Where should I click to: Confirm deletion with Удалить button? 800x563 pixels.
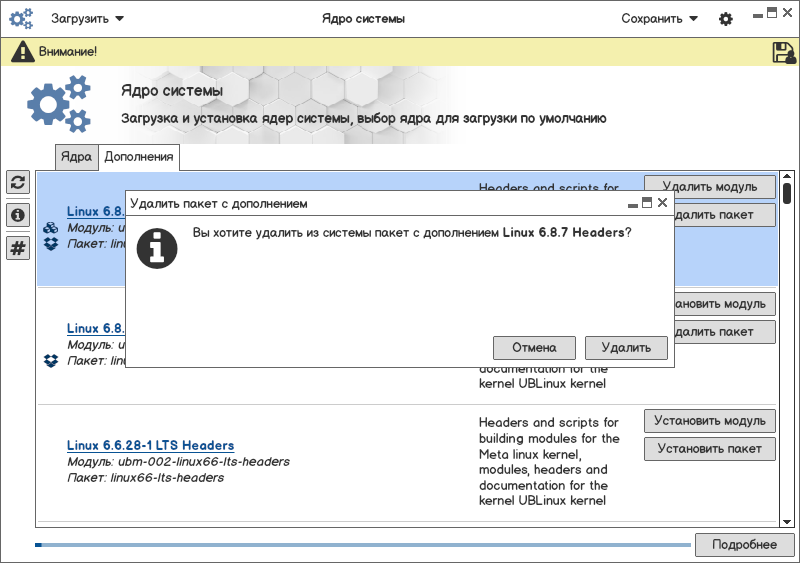coord(626,348)
